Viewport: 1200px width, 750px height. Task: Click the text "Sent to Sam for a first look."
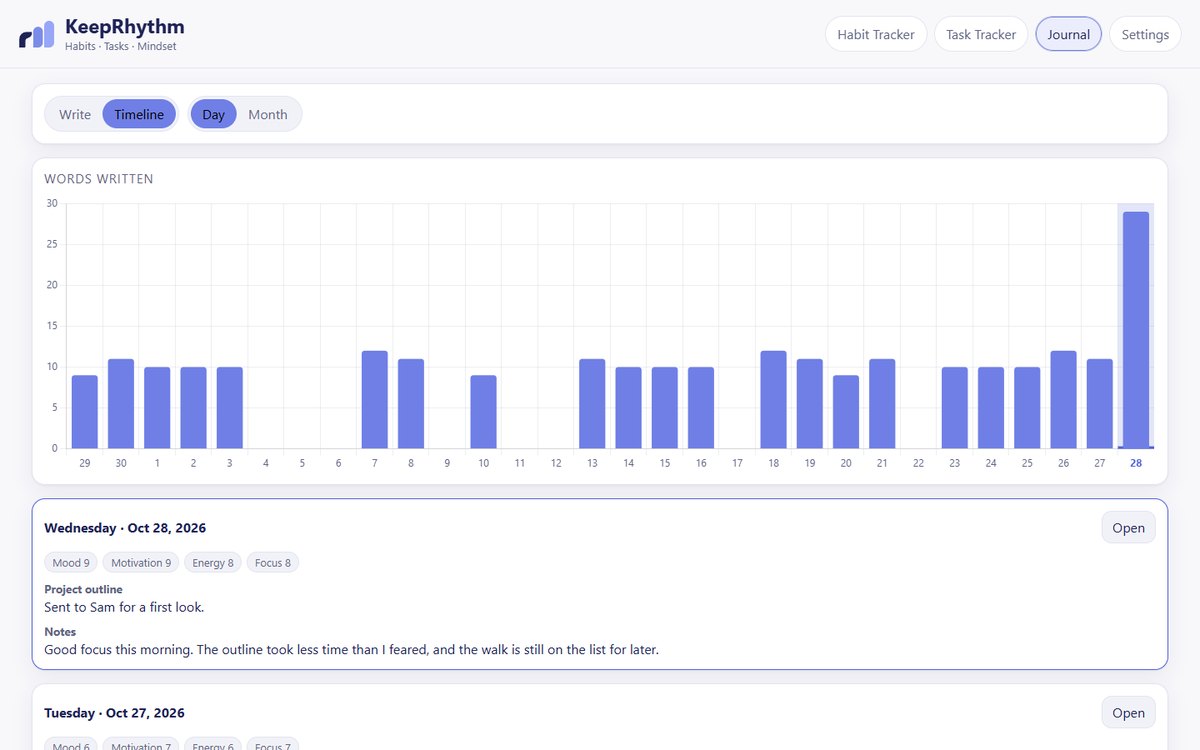coord(125,607)
